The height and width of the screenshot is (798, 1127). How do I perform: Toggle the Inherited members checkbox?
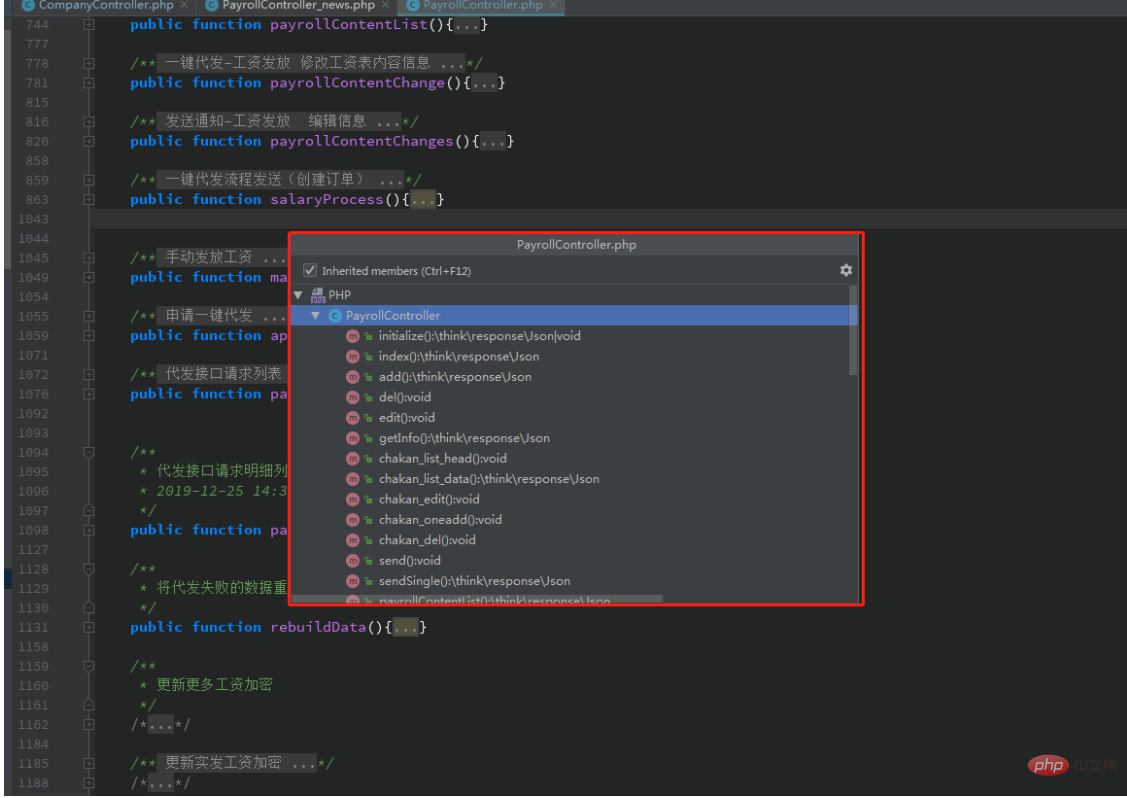(310, 270)
